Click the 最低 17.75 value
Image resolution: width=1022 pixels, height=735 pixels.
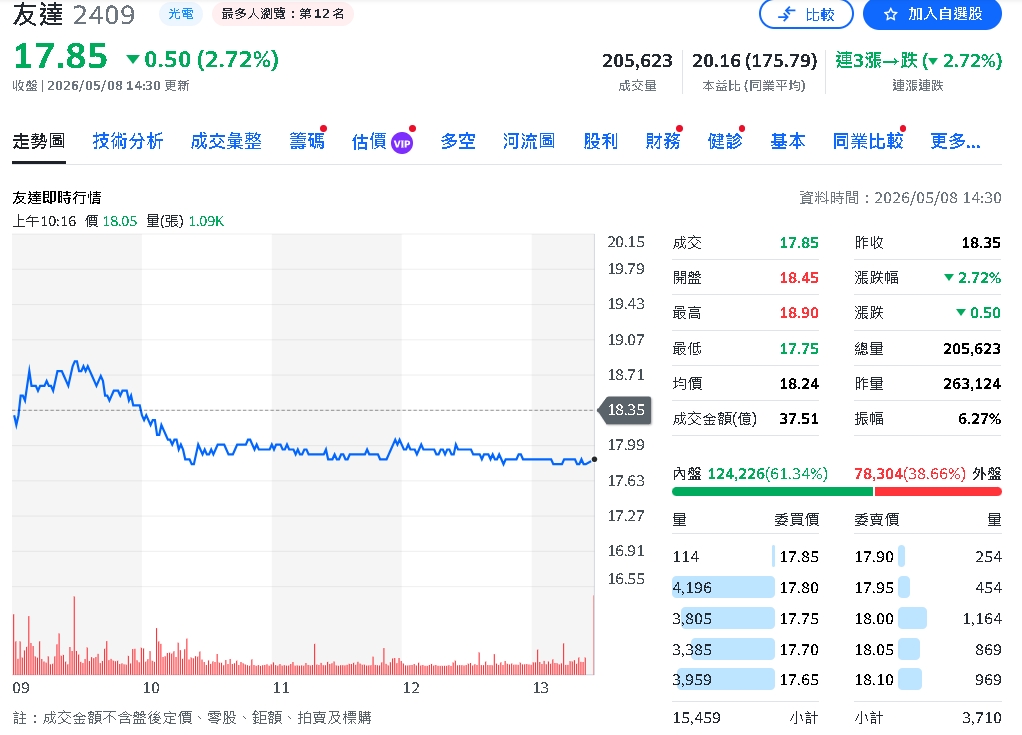pyautogui.click(x=799, y=349)
